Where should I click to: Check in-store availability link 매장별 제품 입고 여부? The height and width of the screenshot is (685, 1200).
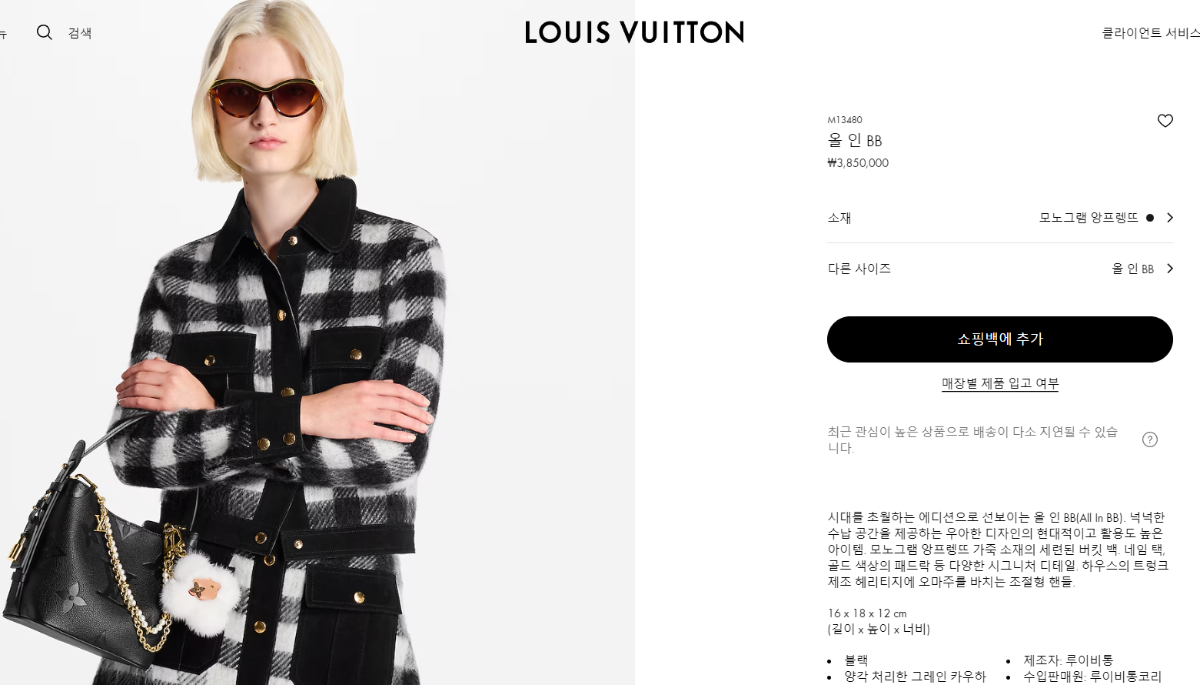coord(1000,383)
